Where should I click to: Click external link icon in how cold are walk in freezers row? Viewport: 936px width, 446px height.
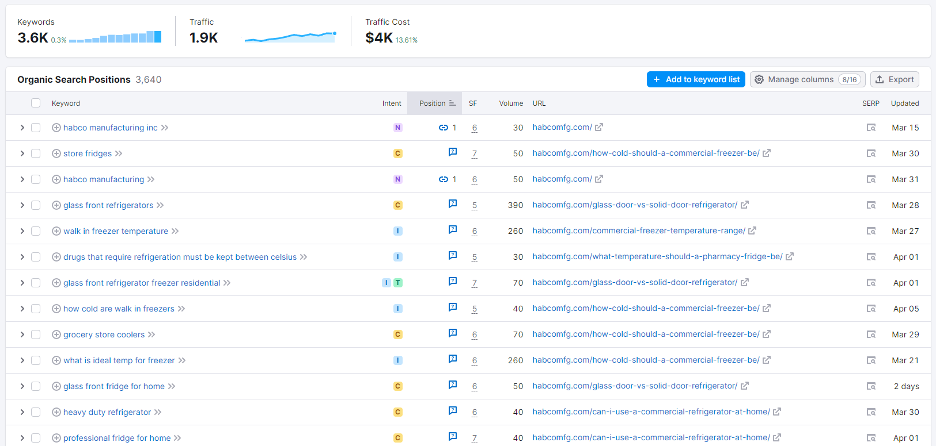(x=766, y=309)
